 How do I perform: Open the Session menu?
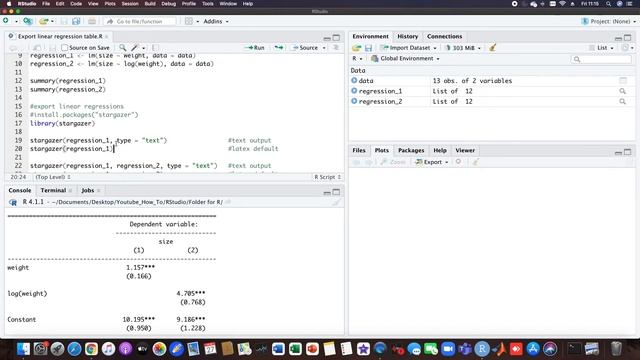pyautogui.click(x=130, y=4)
